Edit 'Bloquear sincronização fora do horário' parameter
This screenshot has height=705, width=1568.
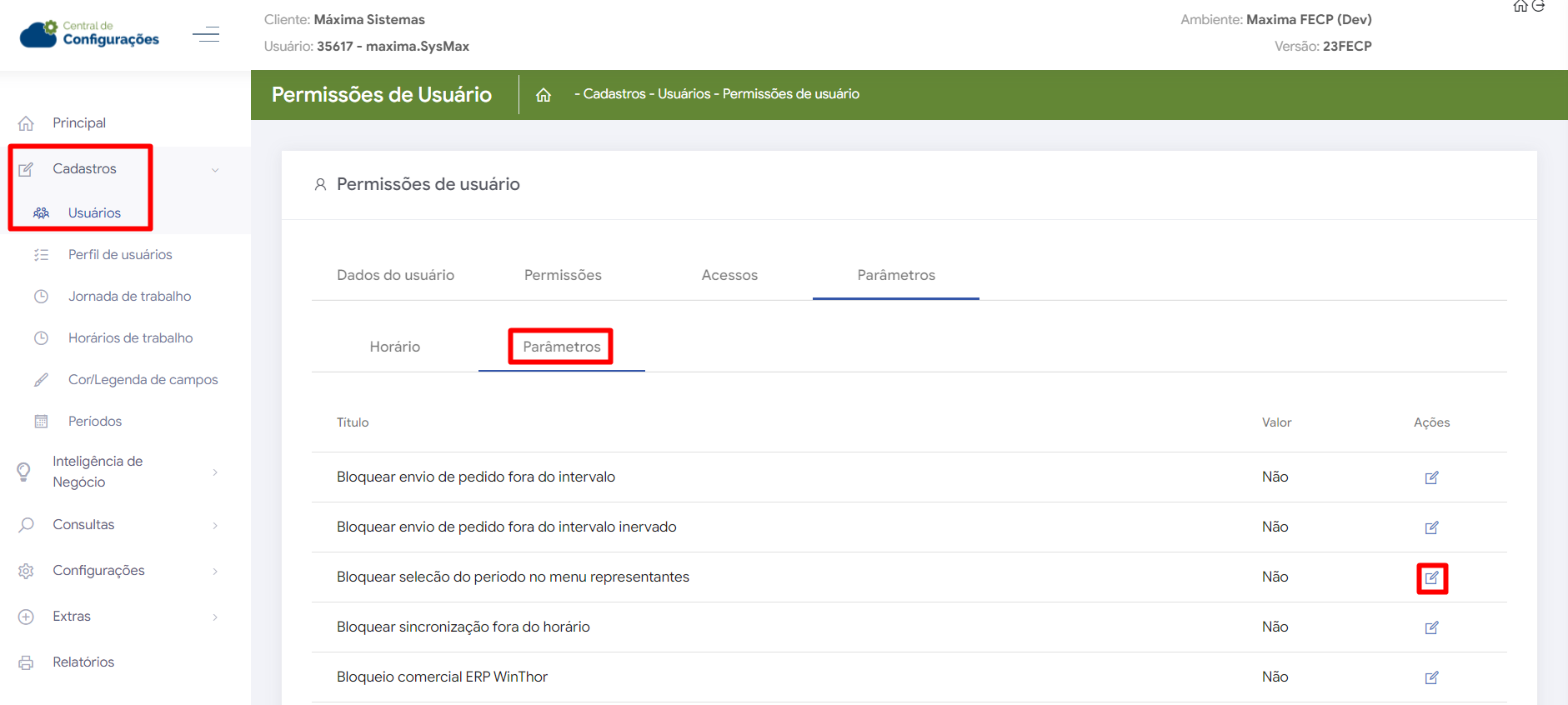click(1431, 627)
